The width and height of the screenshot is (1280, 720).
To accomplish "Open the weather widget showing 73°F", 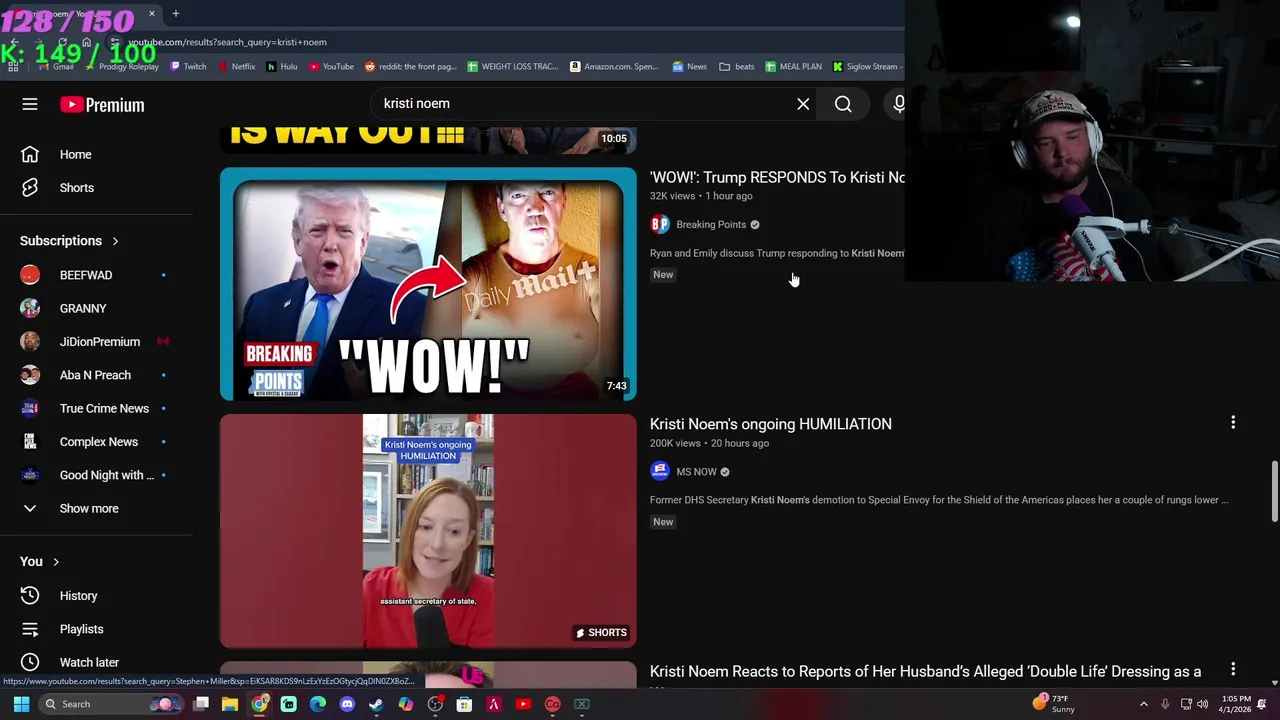I will coord(1055,704).
